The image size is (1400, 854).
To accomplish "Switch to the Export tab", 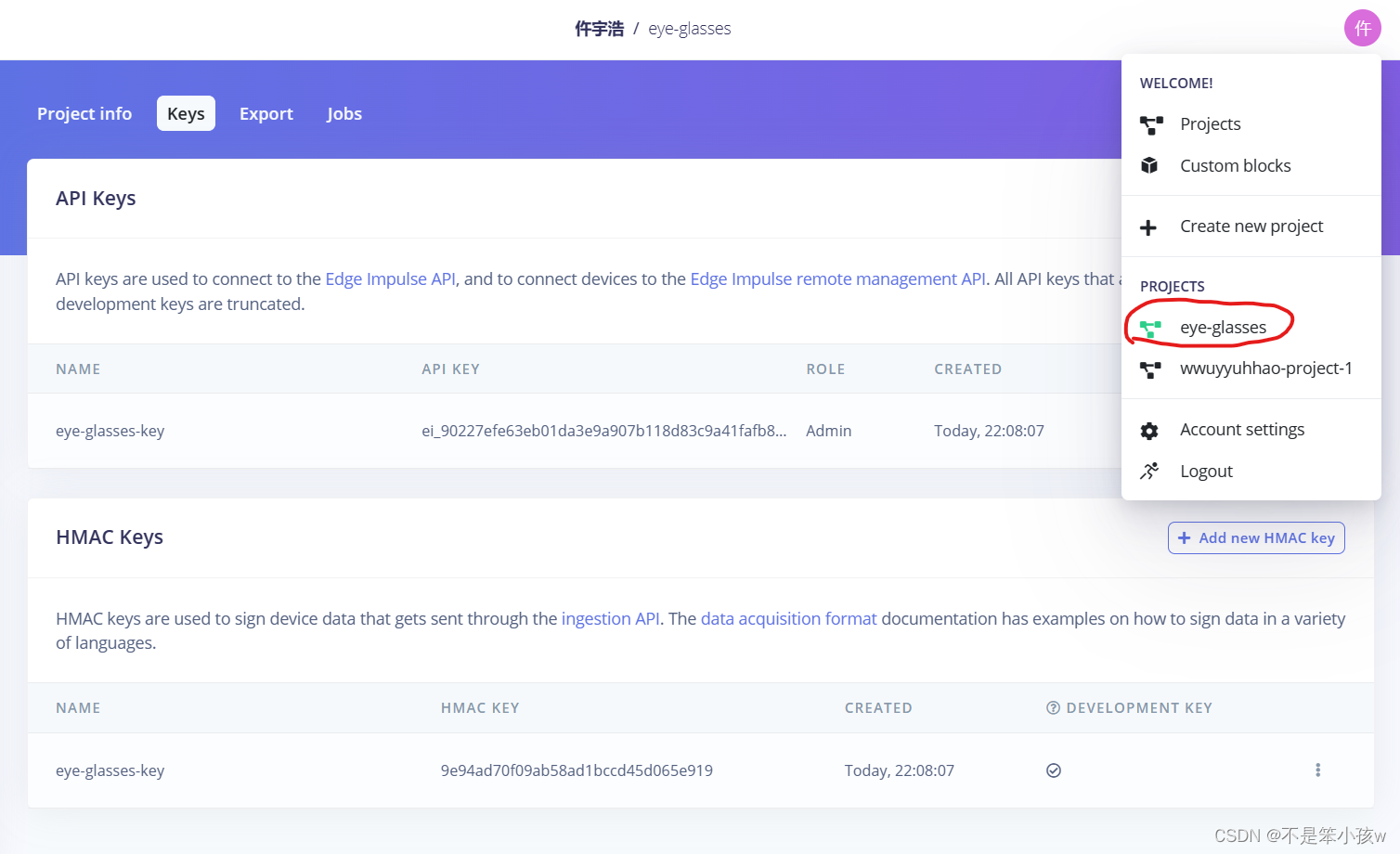I will click(266, 113).
